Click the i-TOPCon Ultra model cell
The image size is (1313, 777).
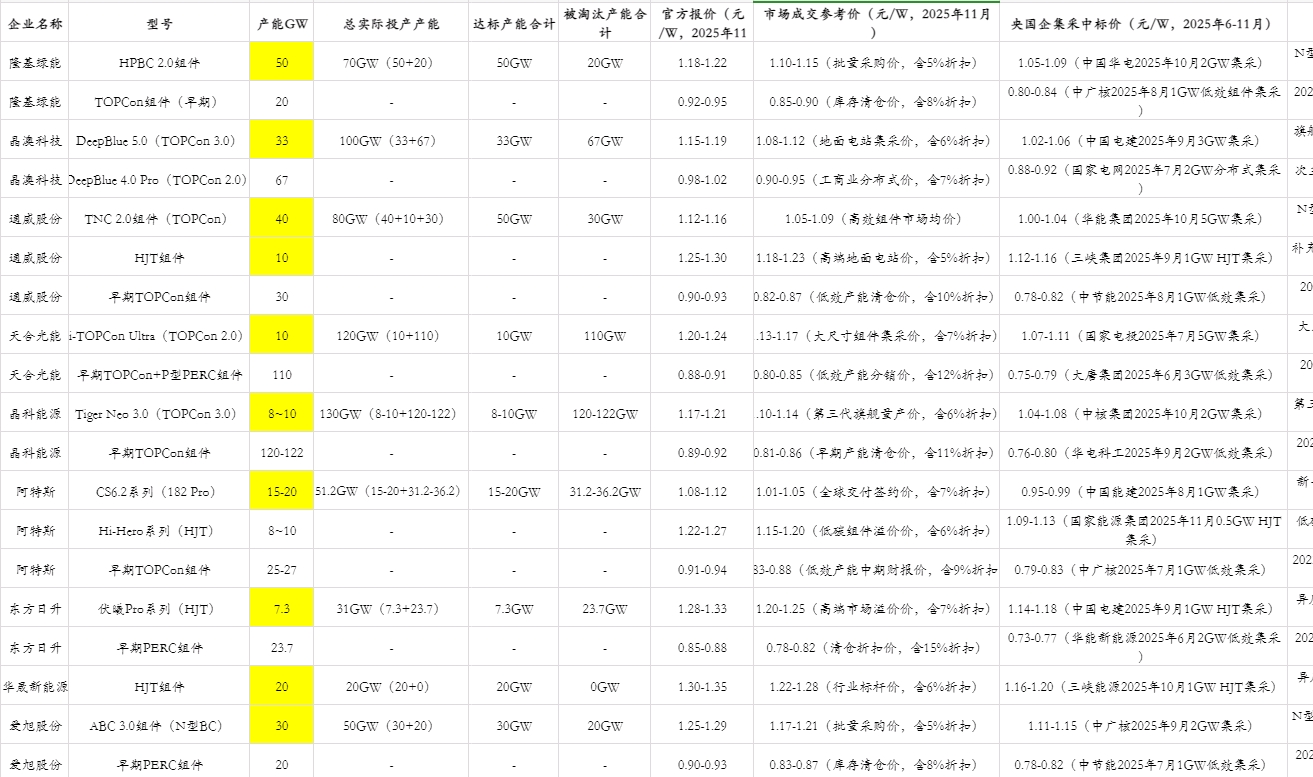(159, 335)
